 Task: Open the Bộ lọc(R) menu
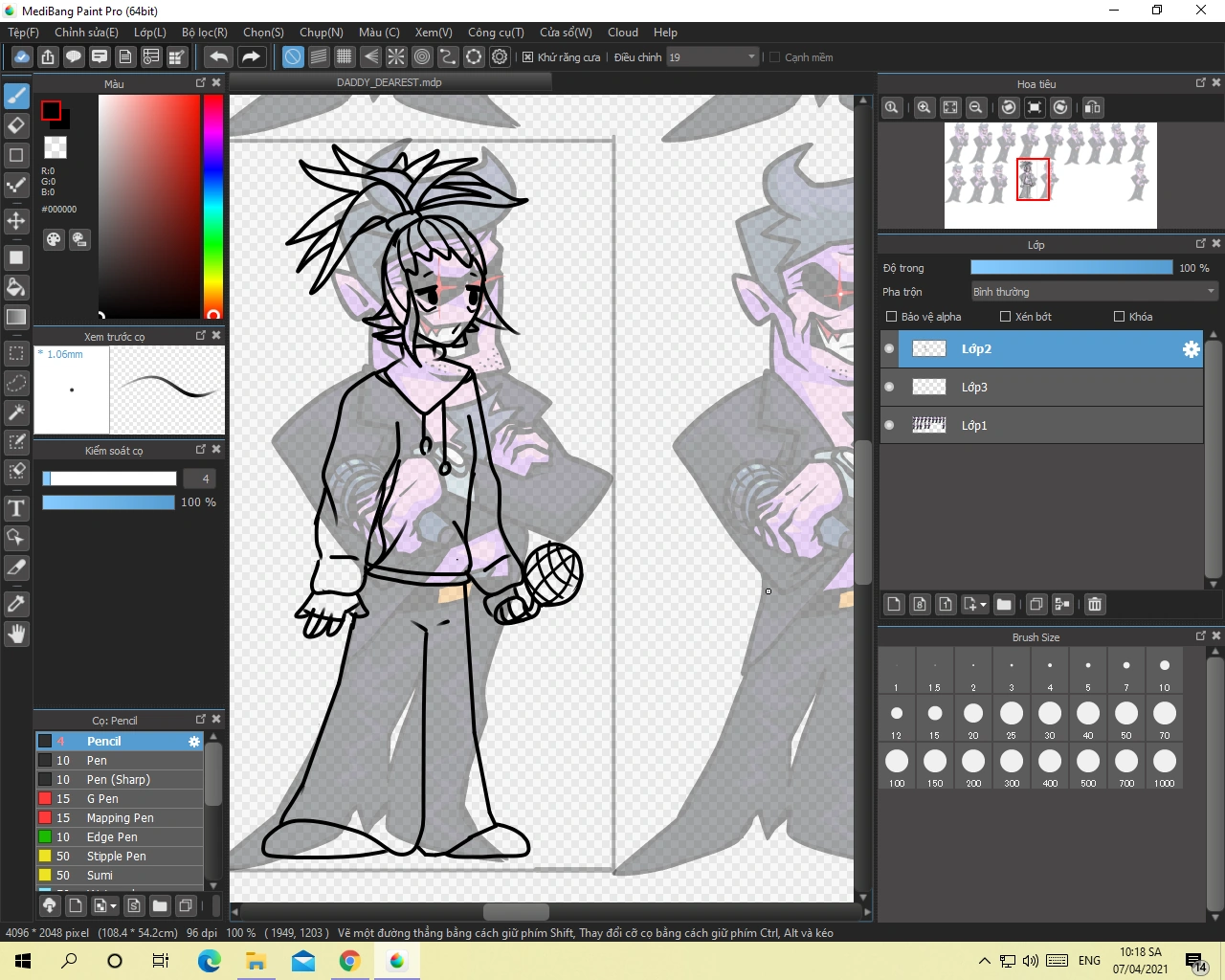(x=204, y=33)
